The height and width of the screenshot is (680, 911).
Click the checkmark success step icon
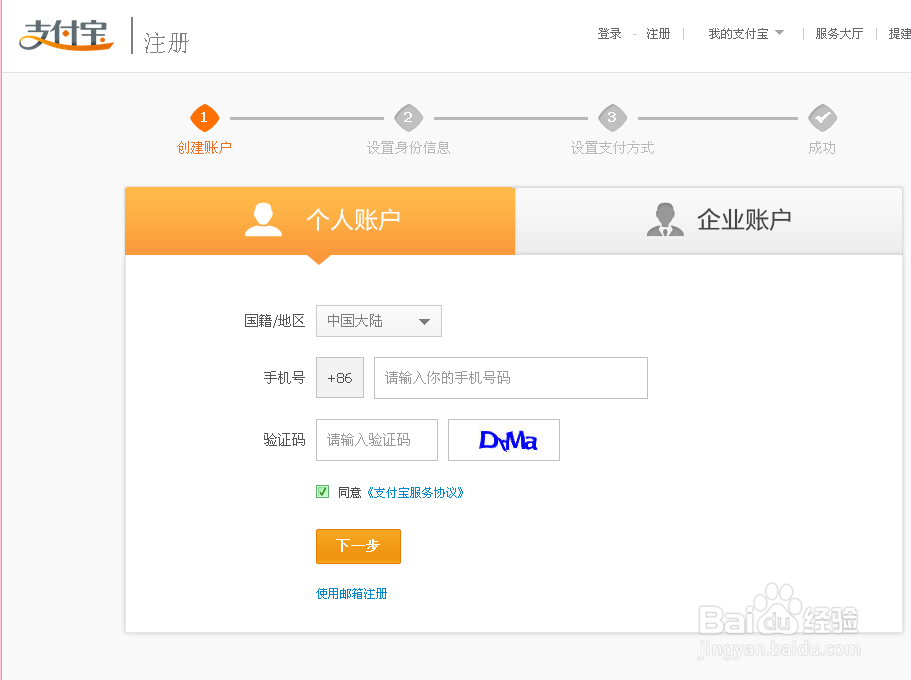(822, 118)
